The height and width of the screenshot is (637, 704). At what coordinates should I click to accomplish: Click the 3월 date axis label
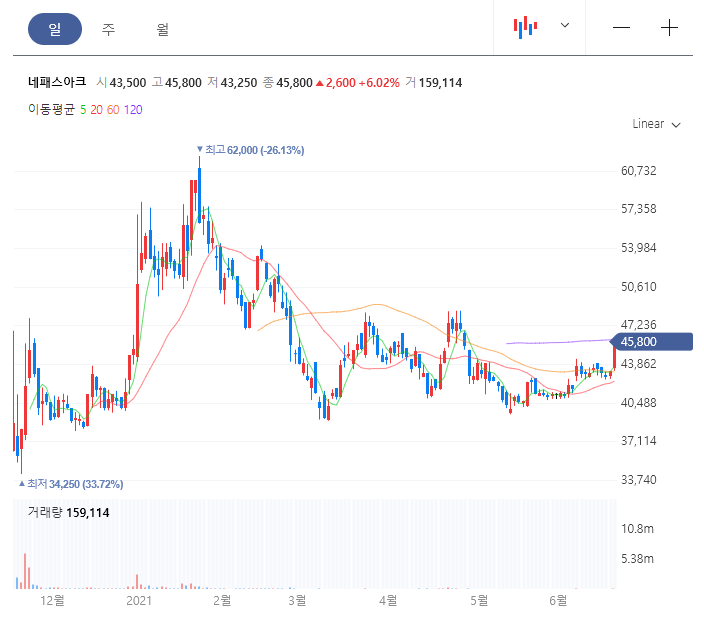coord(297,601)
